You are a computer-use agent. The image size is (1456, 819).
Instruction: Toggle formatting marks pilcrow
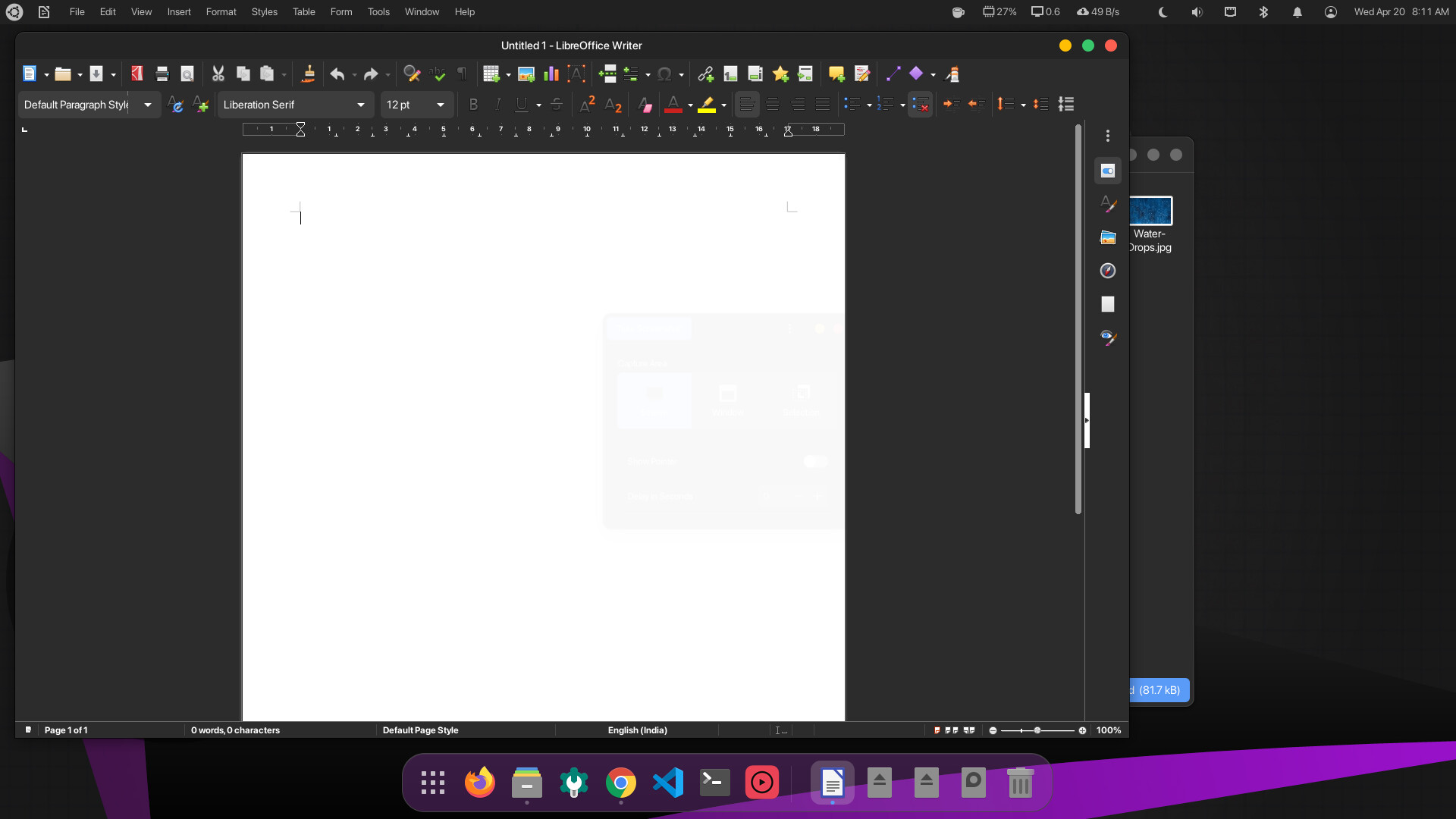click(462, 74)
